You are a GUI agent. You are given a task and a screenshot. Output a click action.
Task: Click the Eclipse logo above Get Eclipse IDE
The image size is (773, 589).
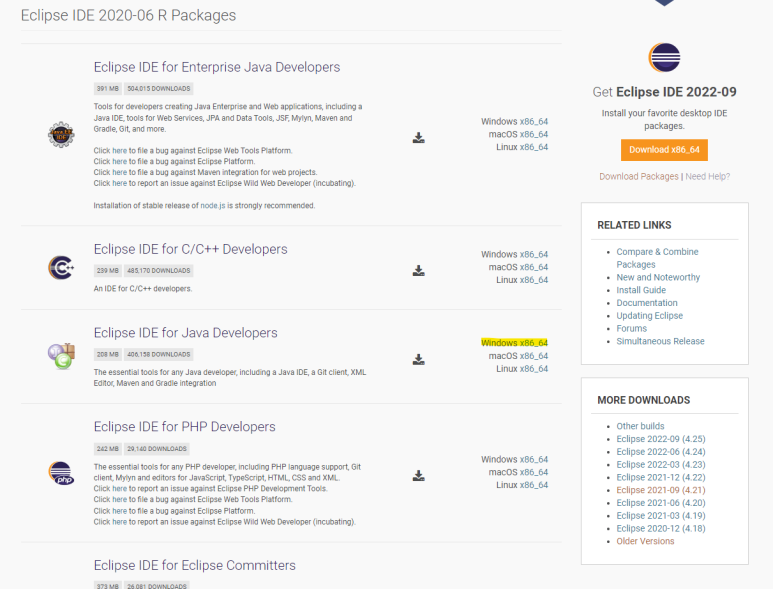tap(664, 58)
